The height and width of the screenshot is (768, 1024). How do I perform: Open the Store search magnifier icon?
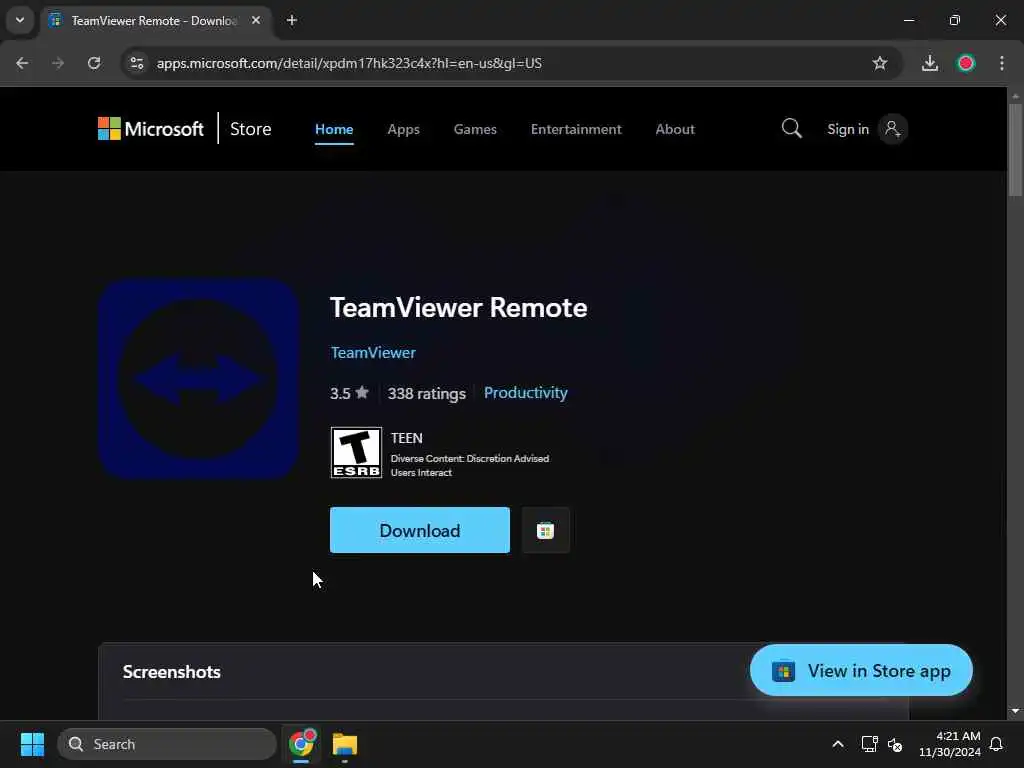(792, 129)
